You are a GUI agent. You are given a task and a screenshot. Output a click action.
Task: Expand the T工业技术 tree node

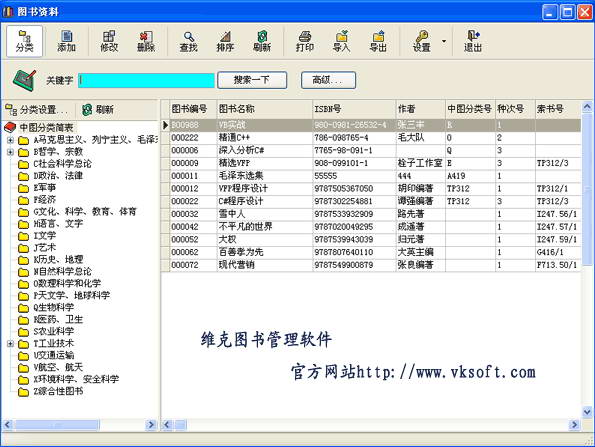pyautogui.click(x=10, y=344)
